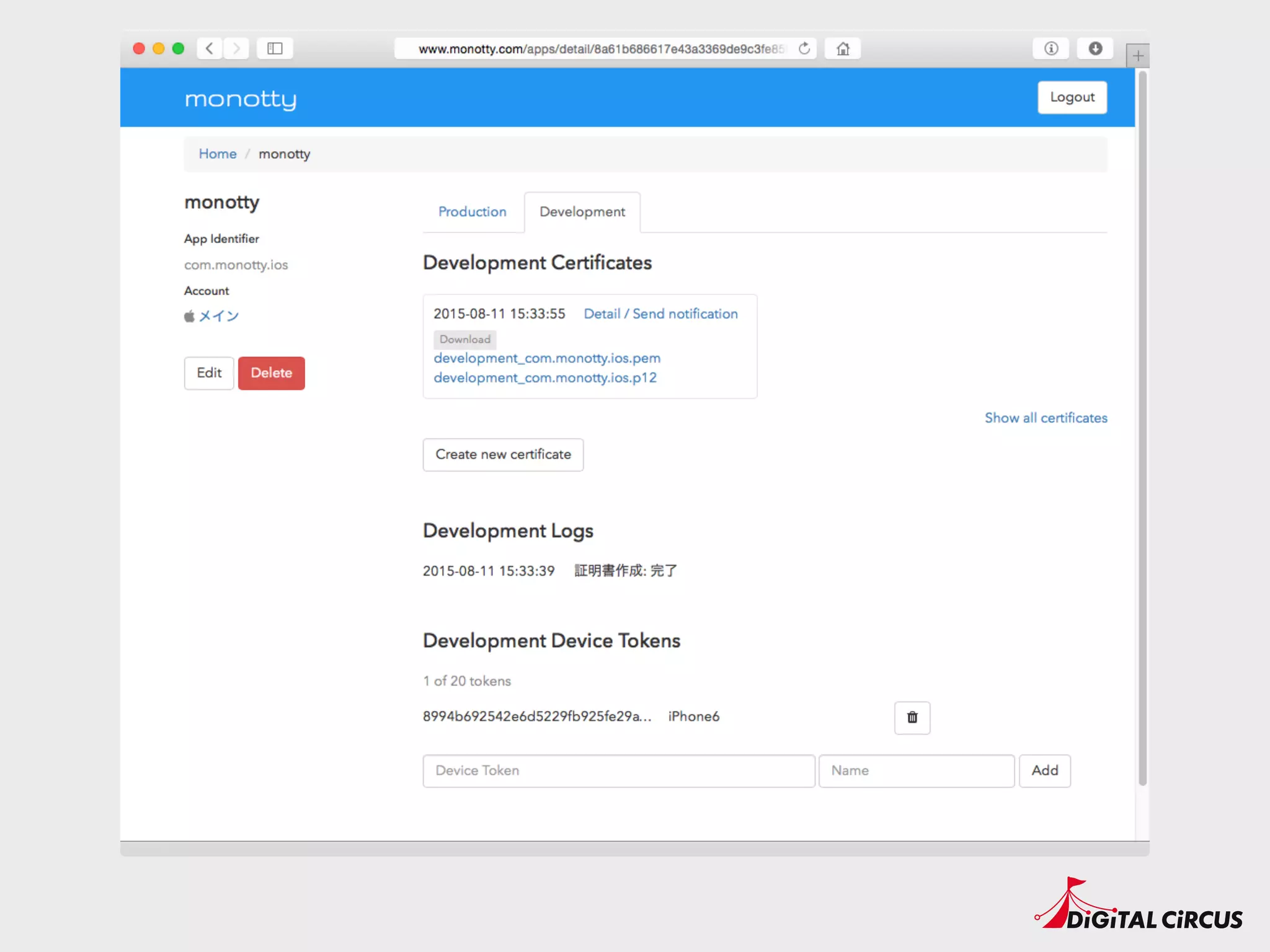Open Detail / Send notification link
1270x952 pixels.
point(660,314)
